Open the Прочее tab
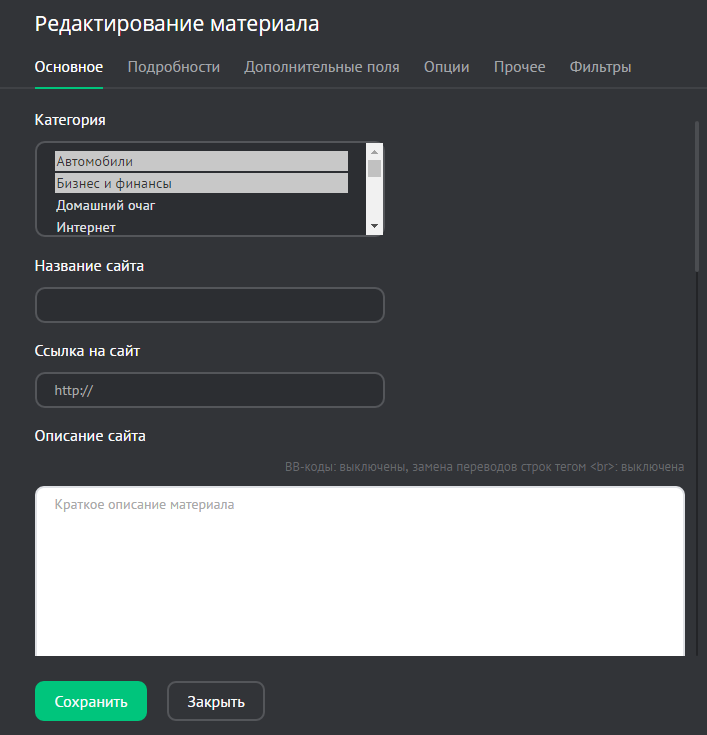The width and height of the screenshot is (707, 735). click(x=519, y=67)
